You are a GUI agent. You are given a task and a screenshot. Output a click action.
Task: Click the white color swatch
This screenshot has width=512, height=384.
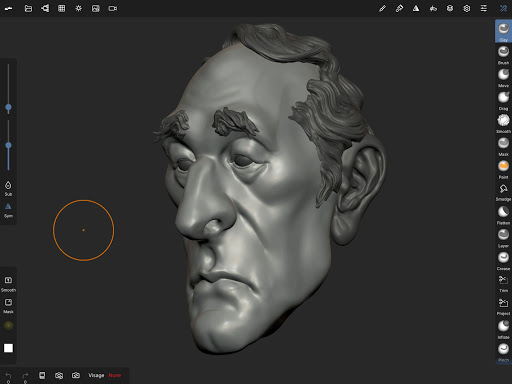[8, 348]
